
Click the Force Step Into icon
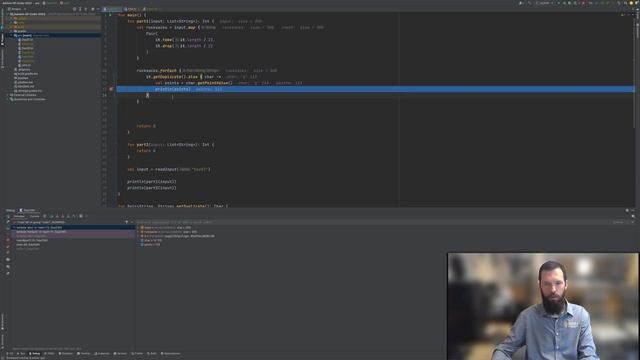pyautogui.click(x=62, y=216)
